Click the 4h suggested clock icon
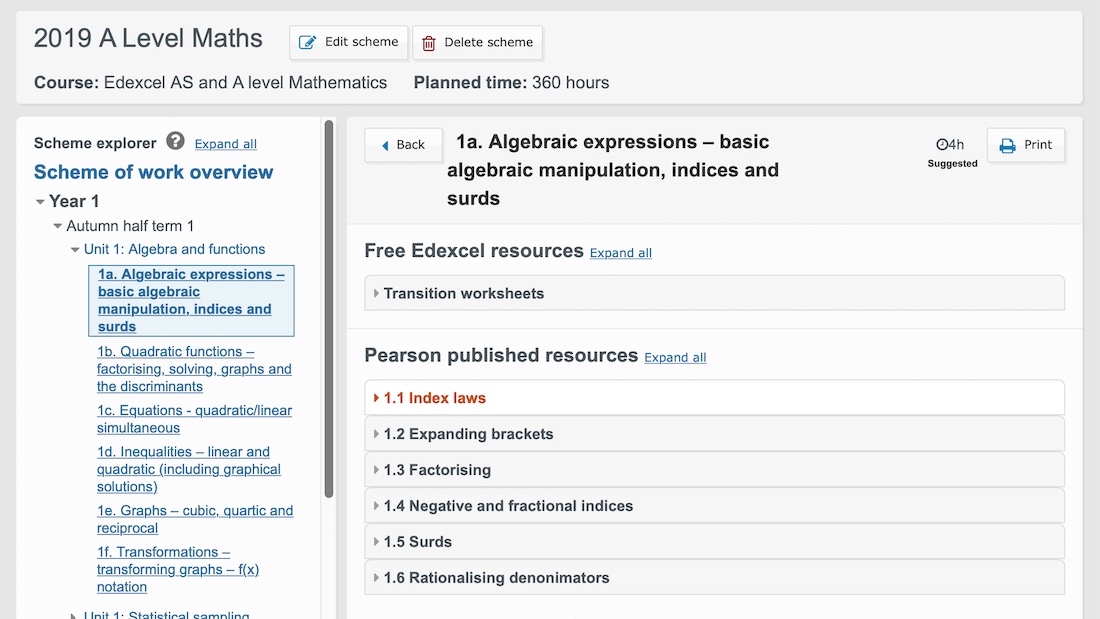Screen dimensions: 1100x619 [x=942, y=145]
